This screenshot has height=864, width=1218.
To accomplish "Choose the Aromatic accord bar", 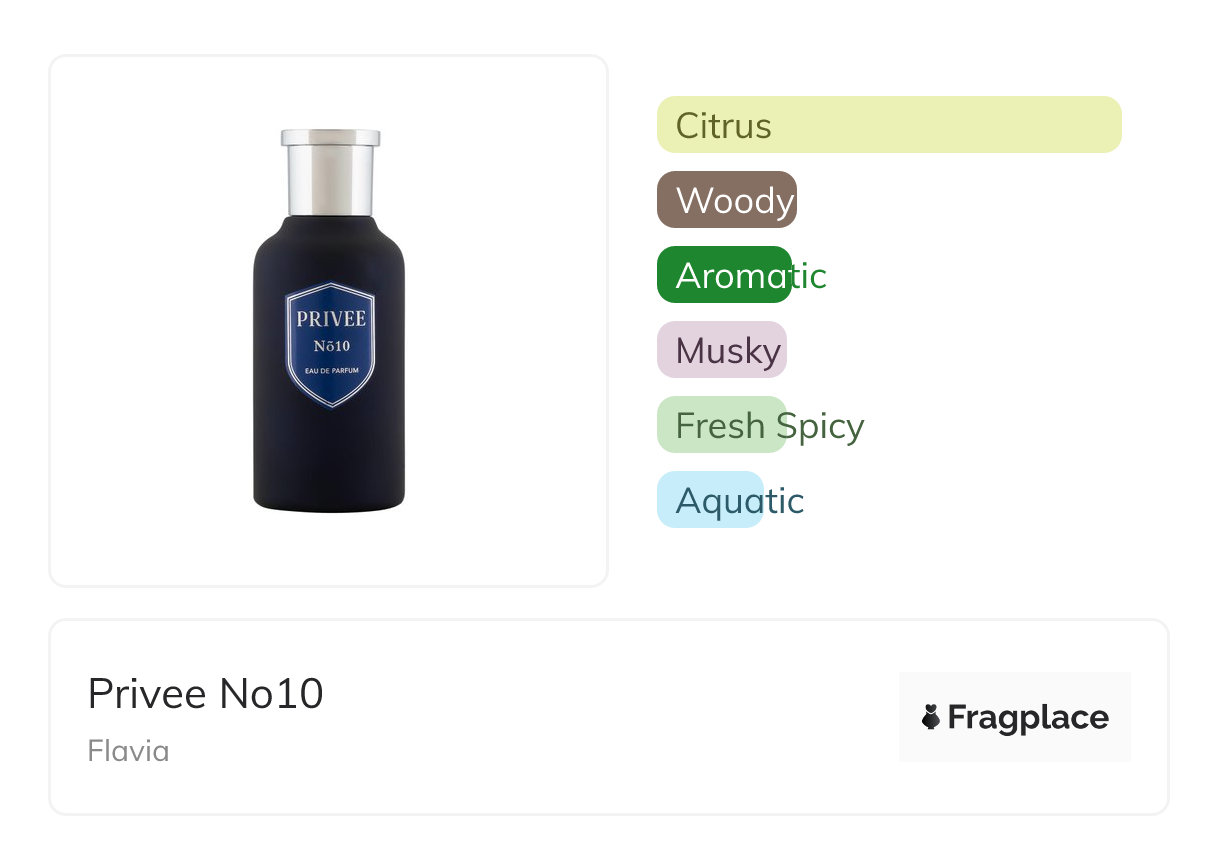I will pyautogui.click(x=724, y=274).
